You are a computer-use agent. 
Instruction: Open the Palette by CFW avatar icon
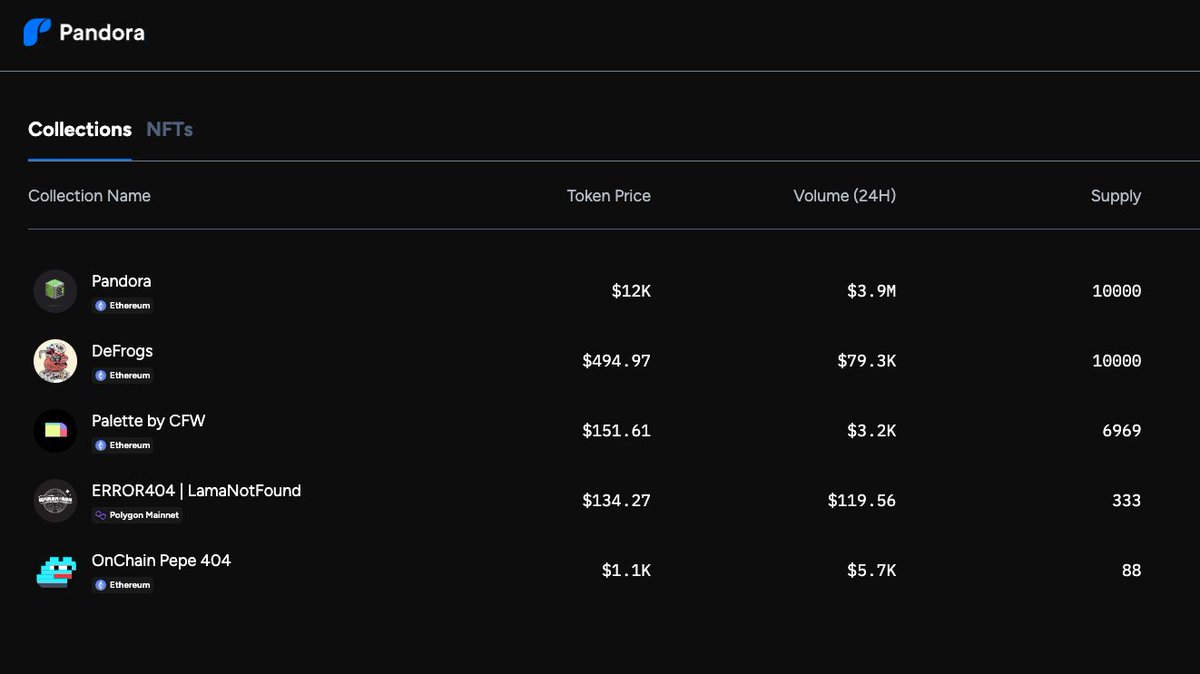tap(55, 431)
